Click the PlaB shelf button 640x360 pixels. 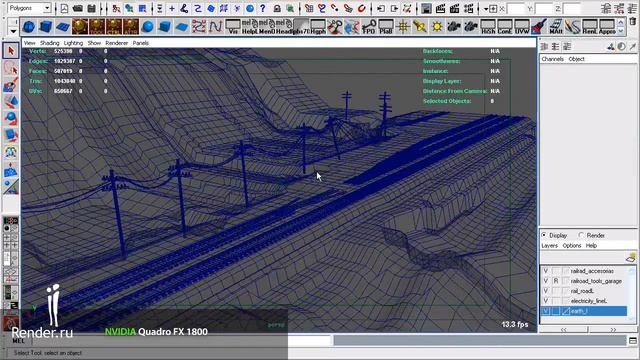point(386,27)
